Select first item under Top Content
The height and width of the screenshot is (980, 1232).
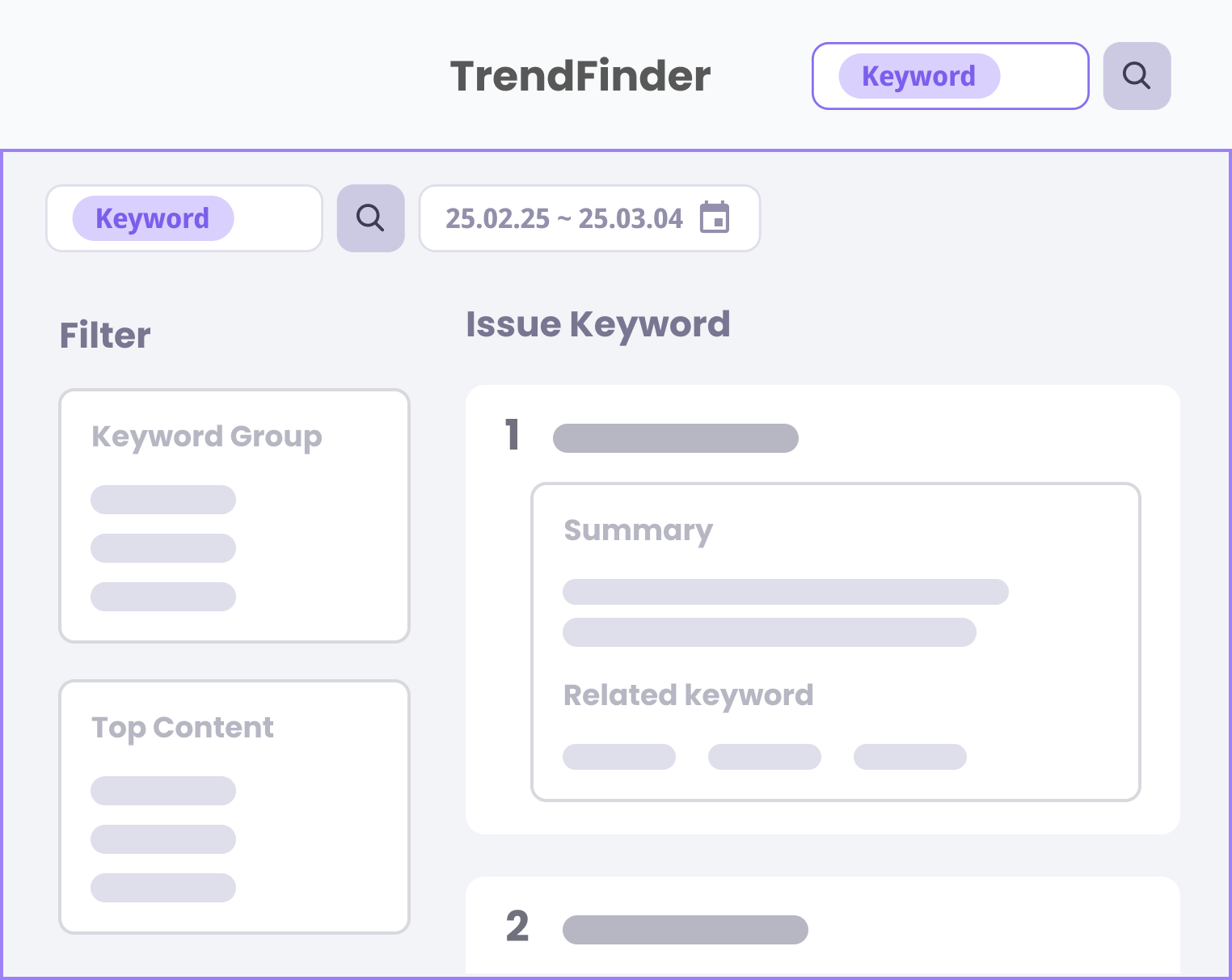coord(163,791)
